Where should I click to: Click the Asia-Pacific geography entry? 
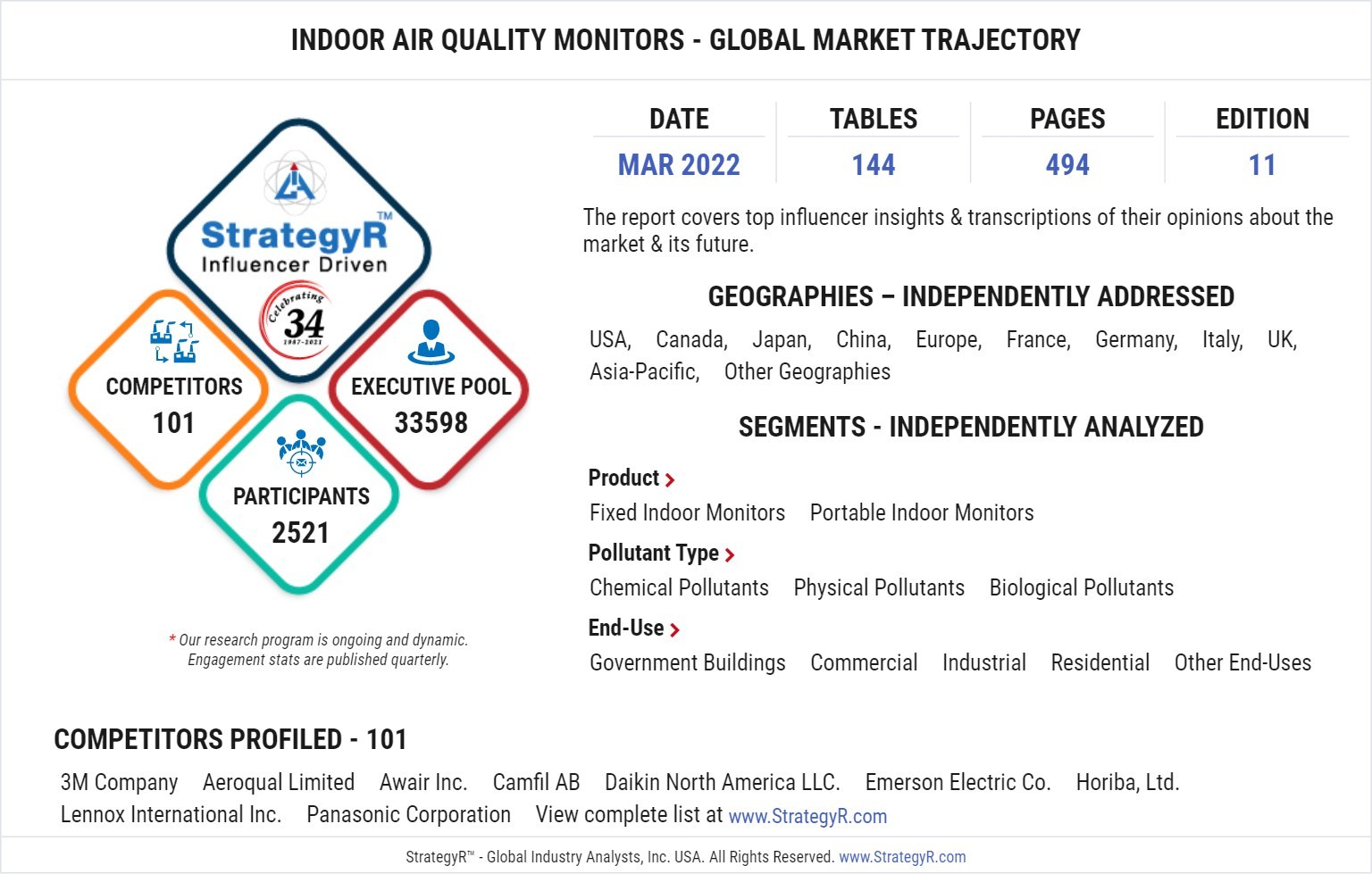point(644,372)
